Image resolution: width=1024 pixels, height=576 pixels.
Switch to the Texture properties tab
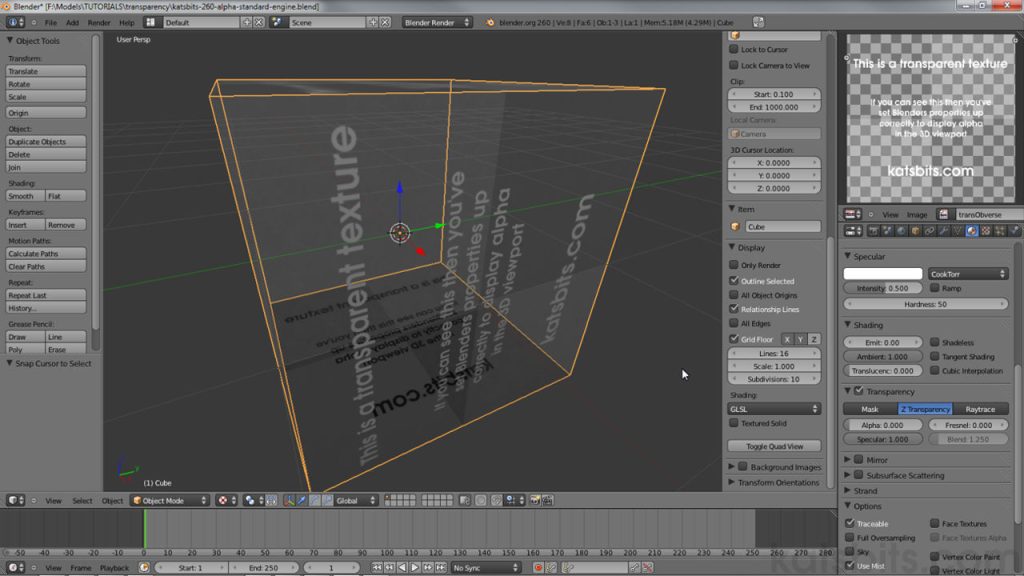coord(985,233)
